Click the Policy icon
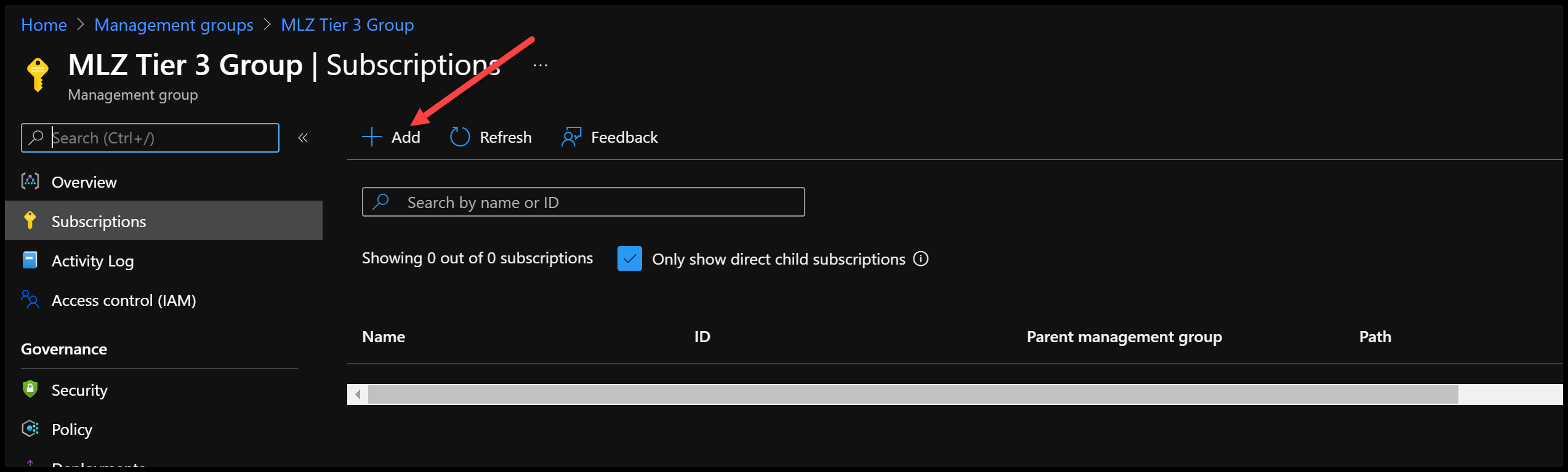1568x472 pixels. pyautogui.click(x=30, y=428)
